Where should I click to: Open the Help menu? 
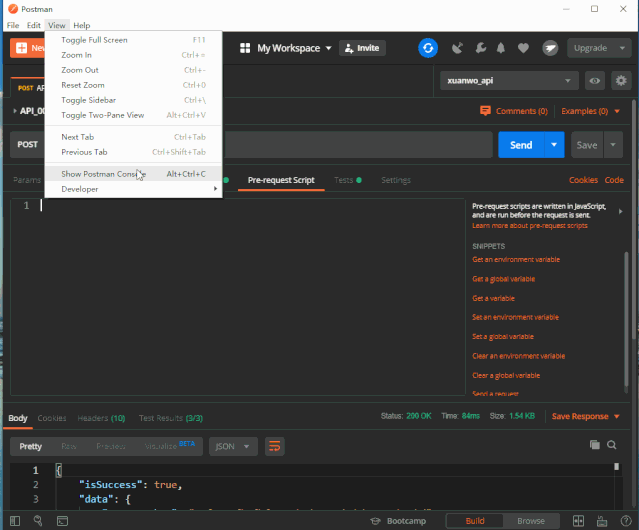(82, 25)
